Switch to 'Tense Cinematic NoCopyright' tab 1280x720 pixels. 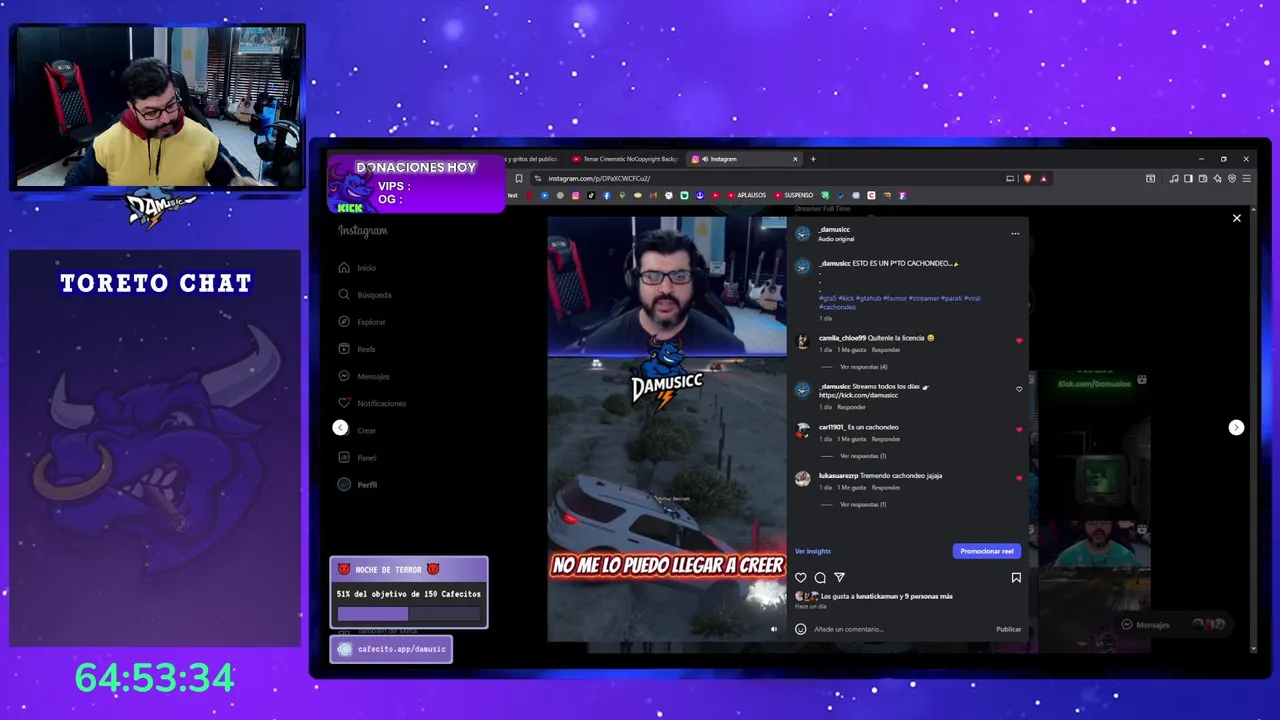[625, 159]
